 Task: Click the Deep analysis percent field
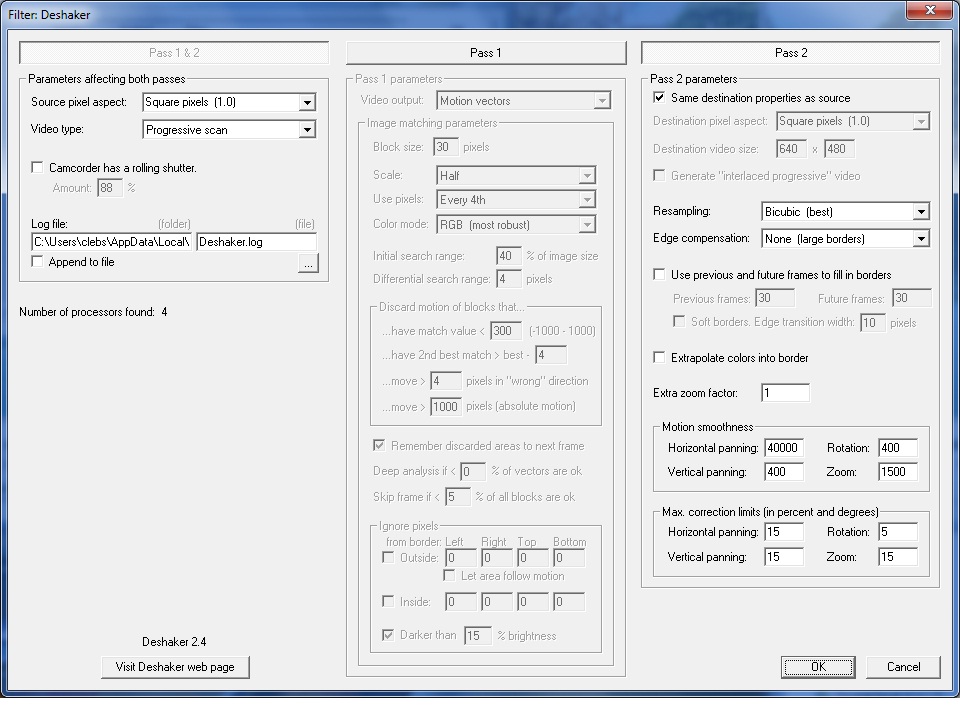pos(473,471)
